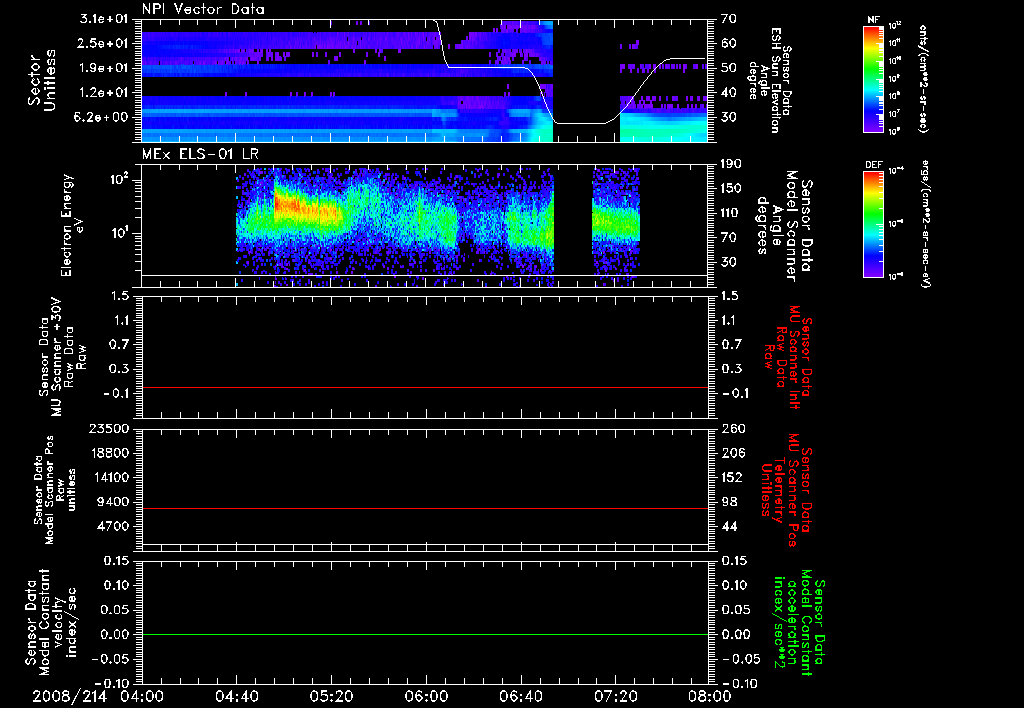Image resolution: width=1024 pixels, height=708 pixels.
Task: Click the '206' telemetry tick value
Action: pyautogui.click(x=731, y=453)
